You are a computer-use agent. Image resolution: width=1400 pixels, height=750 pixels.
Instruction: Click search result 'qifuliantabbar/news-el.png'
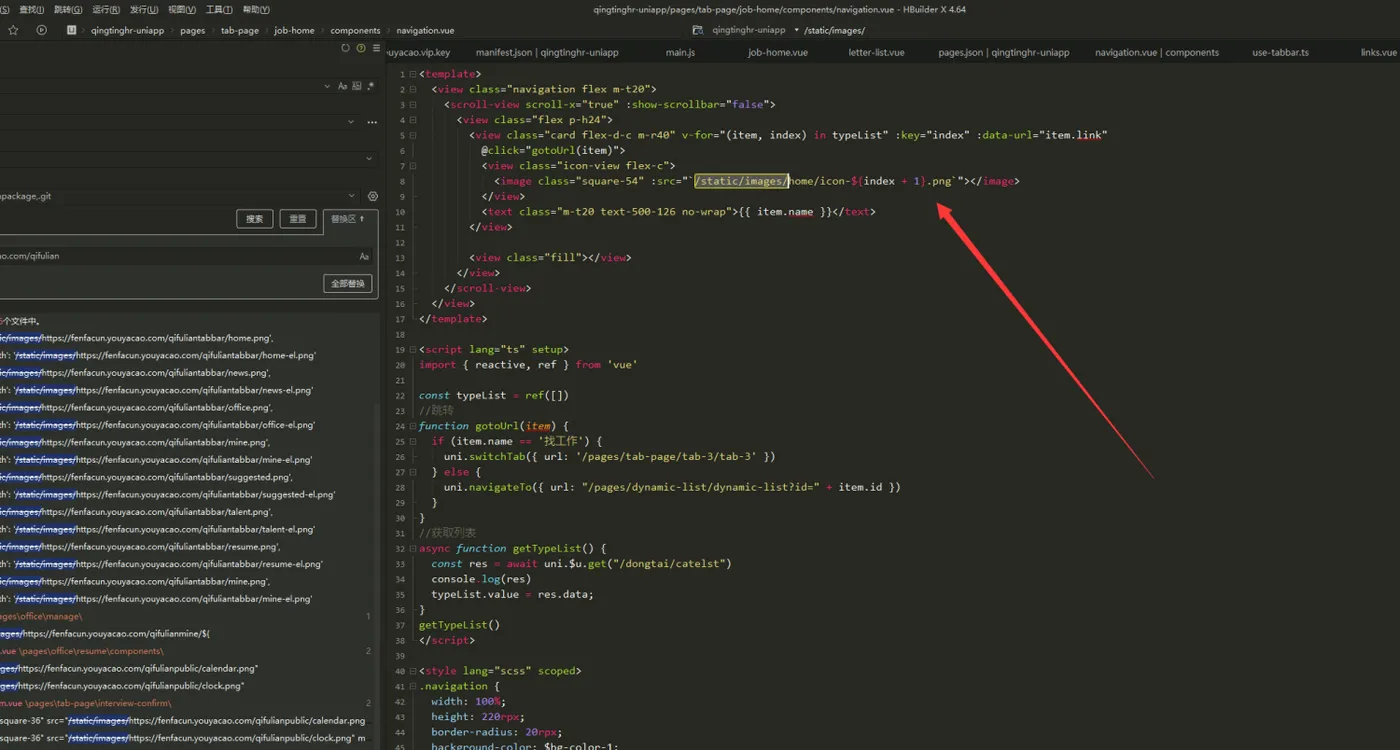(156, 390)
